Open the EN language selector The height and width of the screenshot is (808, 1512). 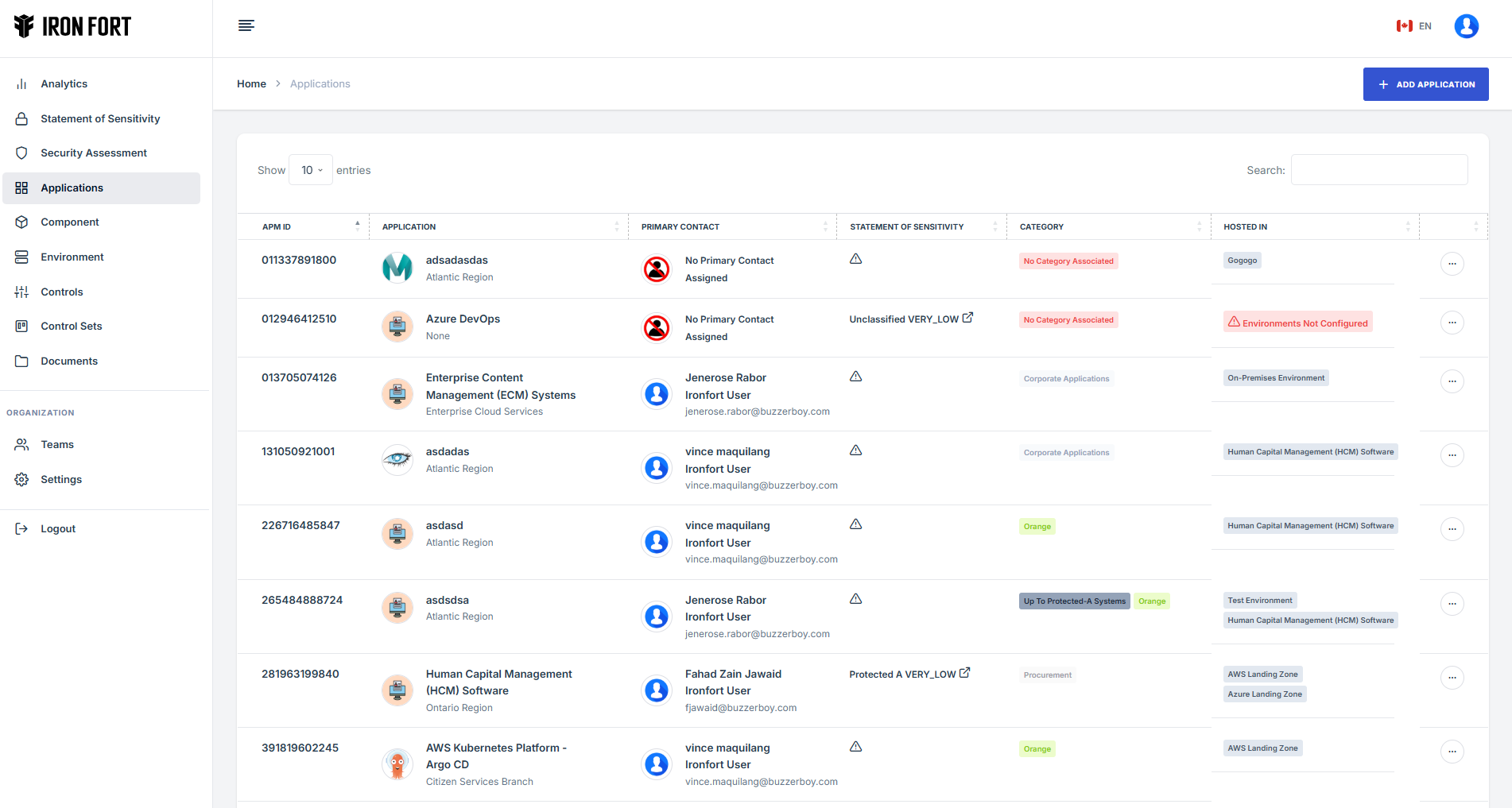(x=1414, y=26)
